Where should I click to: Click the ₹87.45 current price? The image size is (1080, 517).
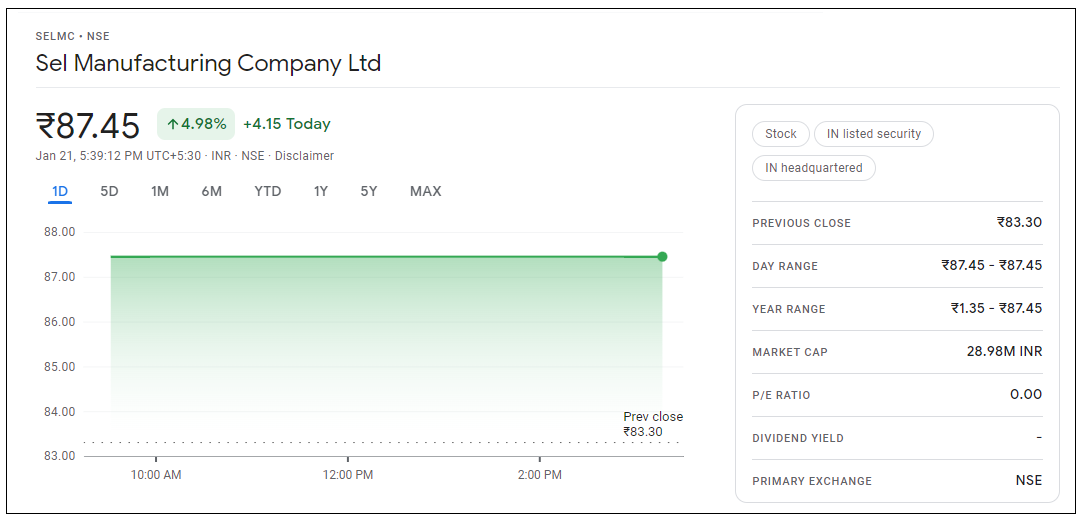[x=88, y=126]
